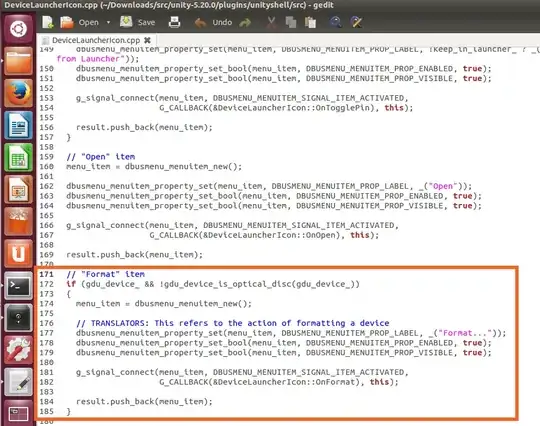Launch Firefox from the Unity launcher

18,93
